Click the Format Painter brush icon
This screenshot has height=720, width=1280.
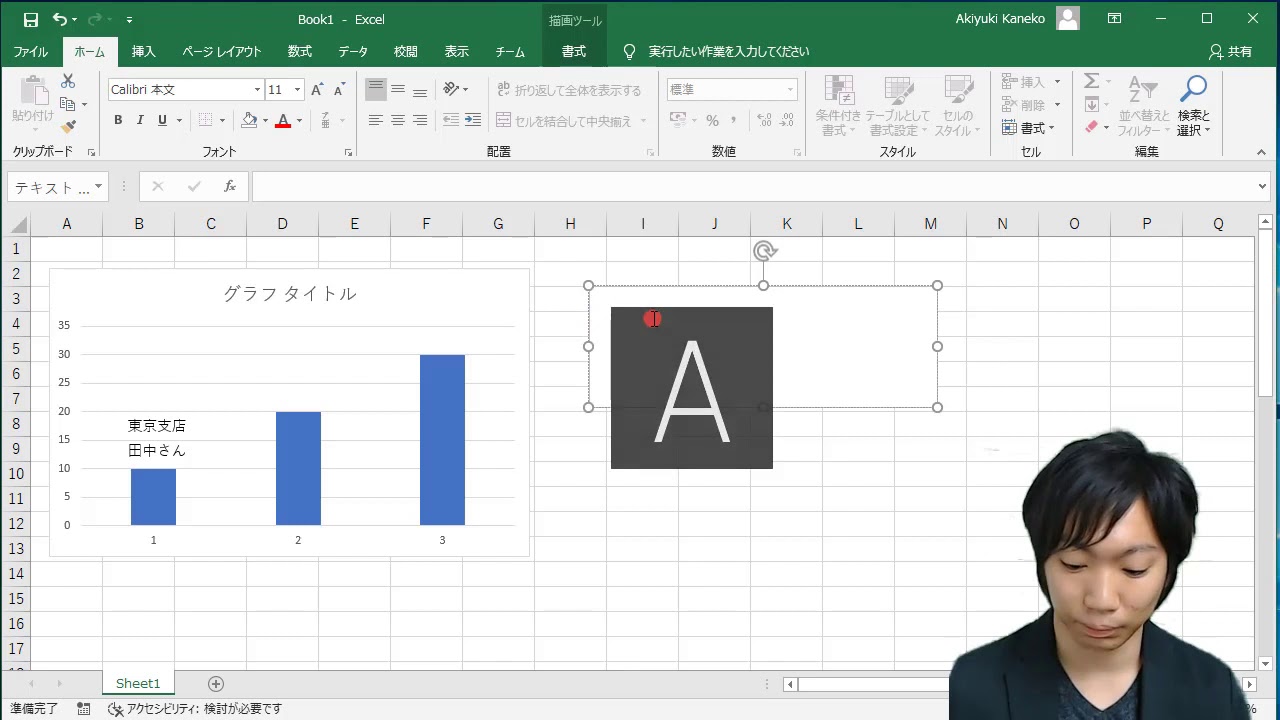click(x=68, y=126)
